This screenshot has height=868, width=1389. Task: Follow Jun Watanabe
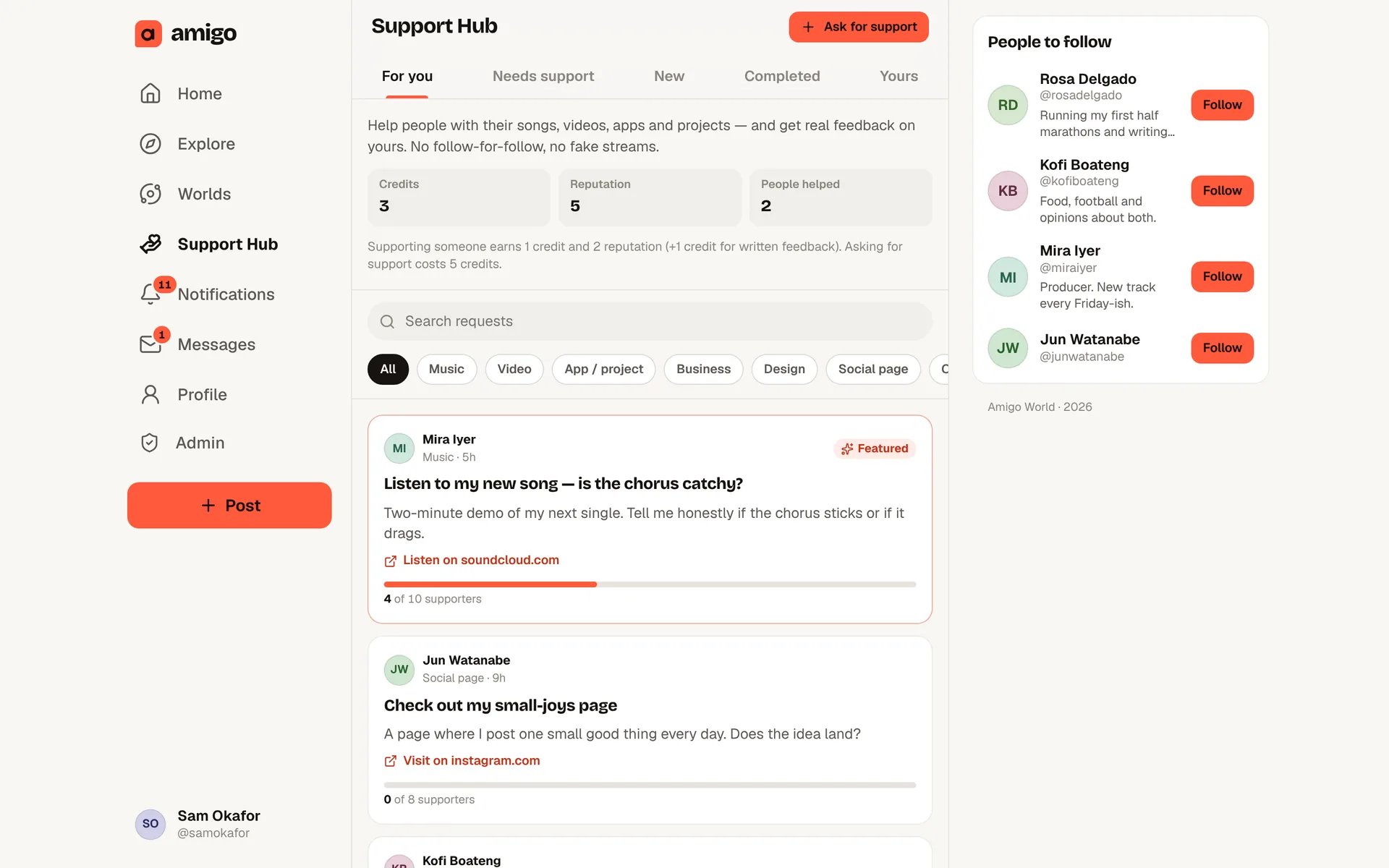pos(1222,348)
